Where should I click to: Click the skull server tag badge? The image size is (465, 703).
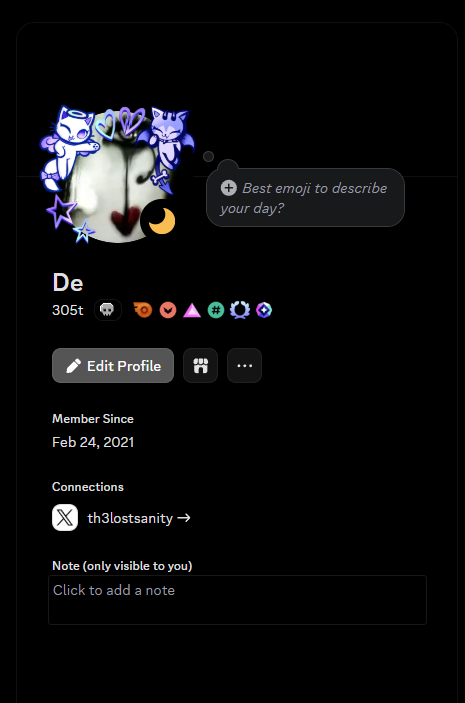point(108,310)
